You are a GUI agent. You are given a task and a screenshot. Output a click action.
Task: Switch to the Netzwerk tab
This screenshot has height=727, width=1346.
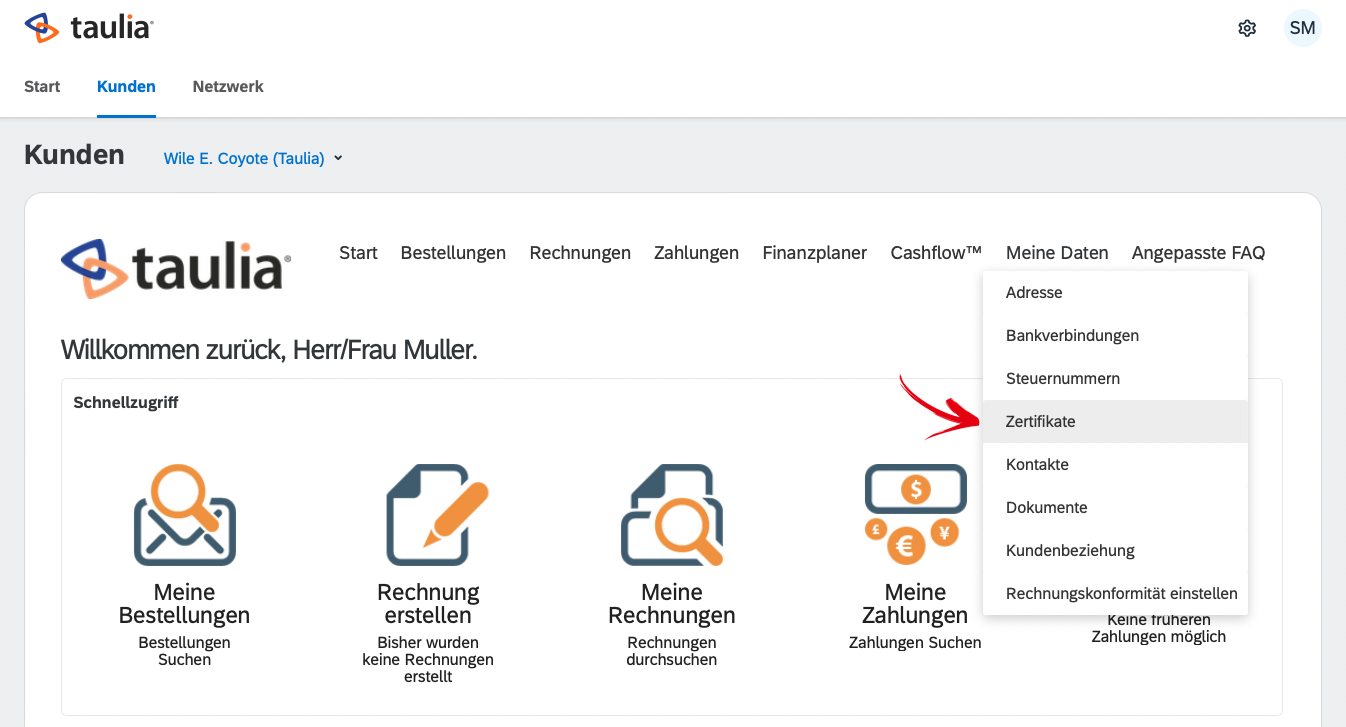228,86
